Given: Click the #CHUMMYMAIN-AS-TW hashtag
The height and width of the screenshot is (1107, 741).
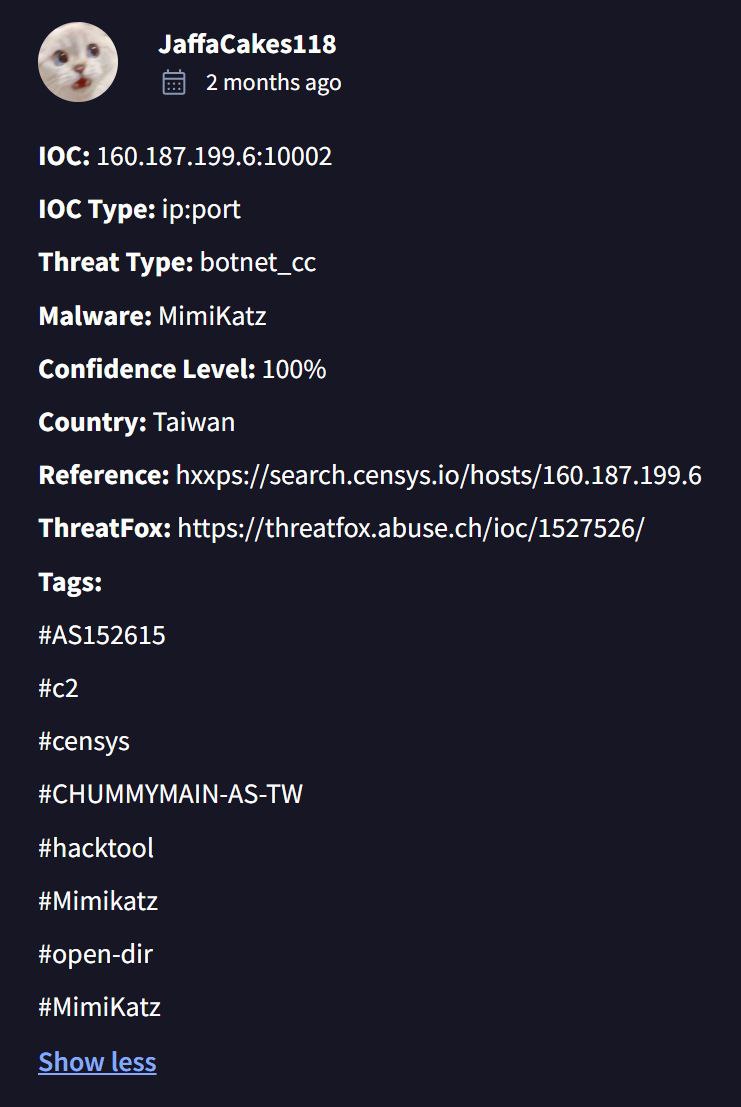Looking at the screenshot, I should (170, 794).
